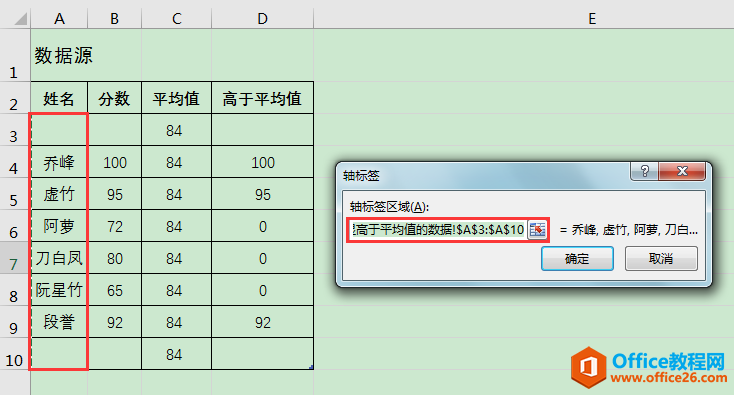Image resolution: width=734 pixels, height=395 pixels.
Task: Select column A header
Action: 59,19
